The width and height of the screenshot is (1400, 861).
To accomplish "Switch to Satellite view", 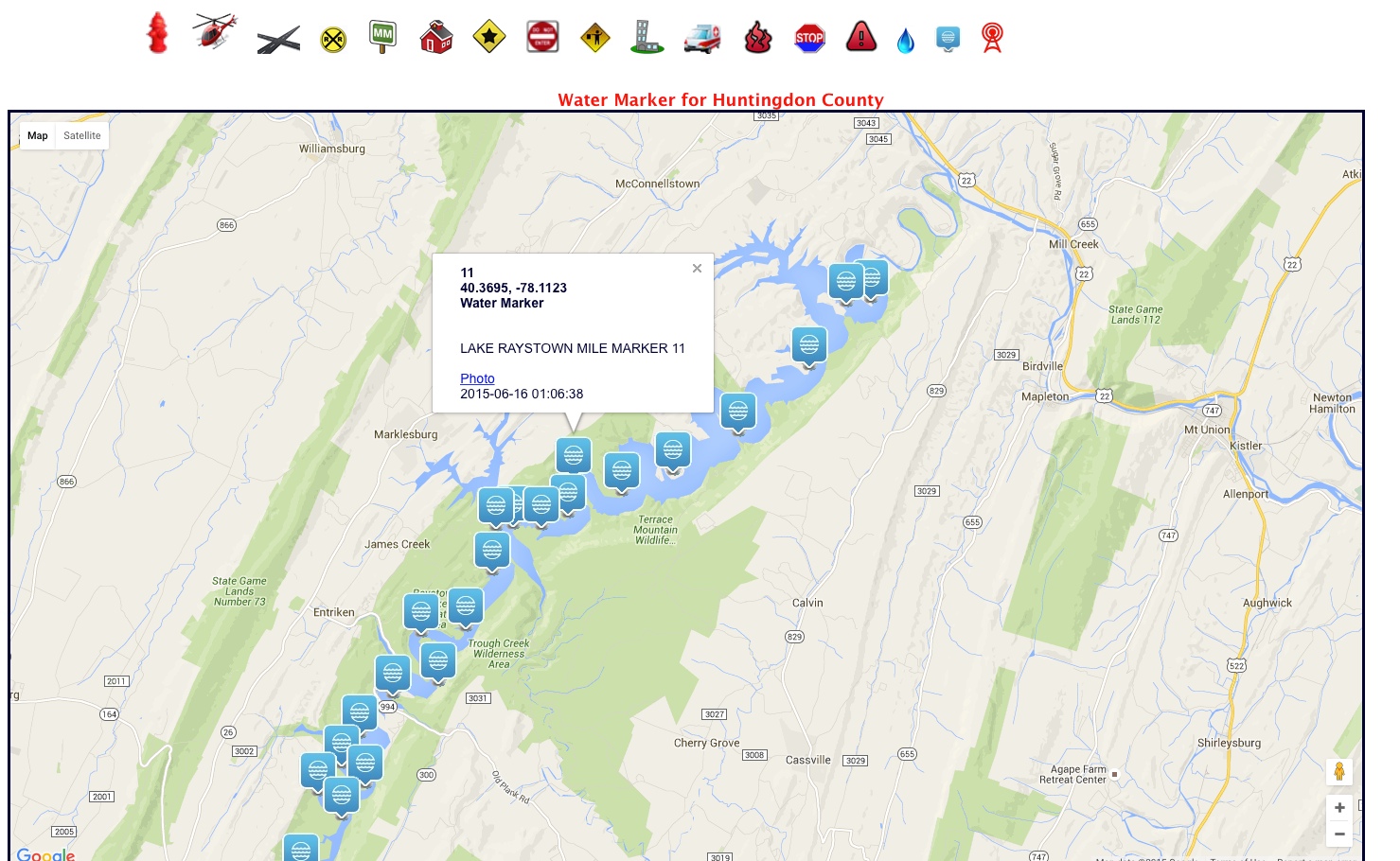I will [82, 135].
